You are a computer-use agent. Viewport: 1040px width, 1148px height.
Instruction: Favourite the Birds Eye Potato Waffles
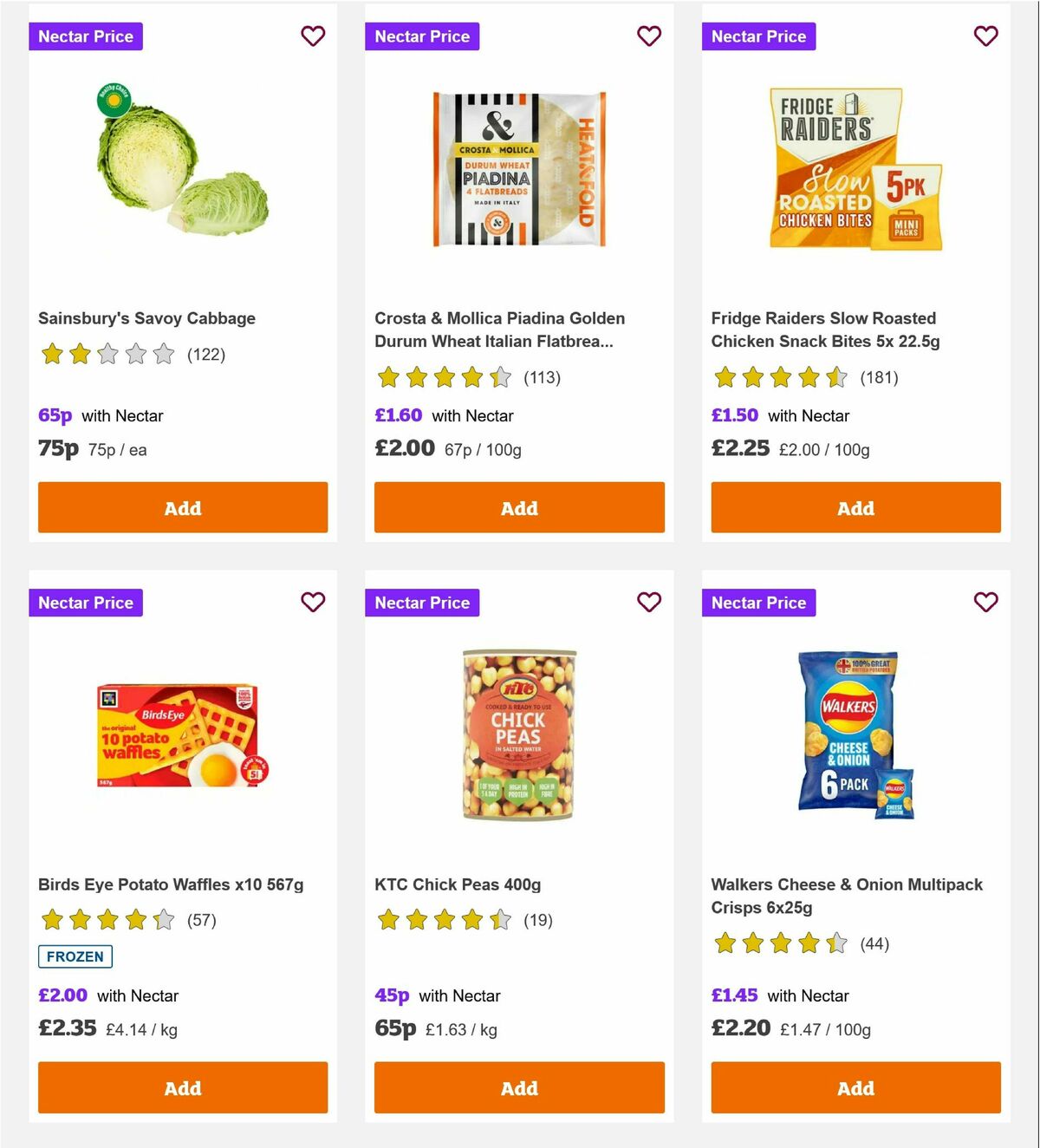(313, 602)
